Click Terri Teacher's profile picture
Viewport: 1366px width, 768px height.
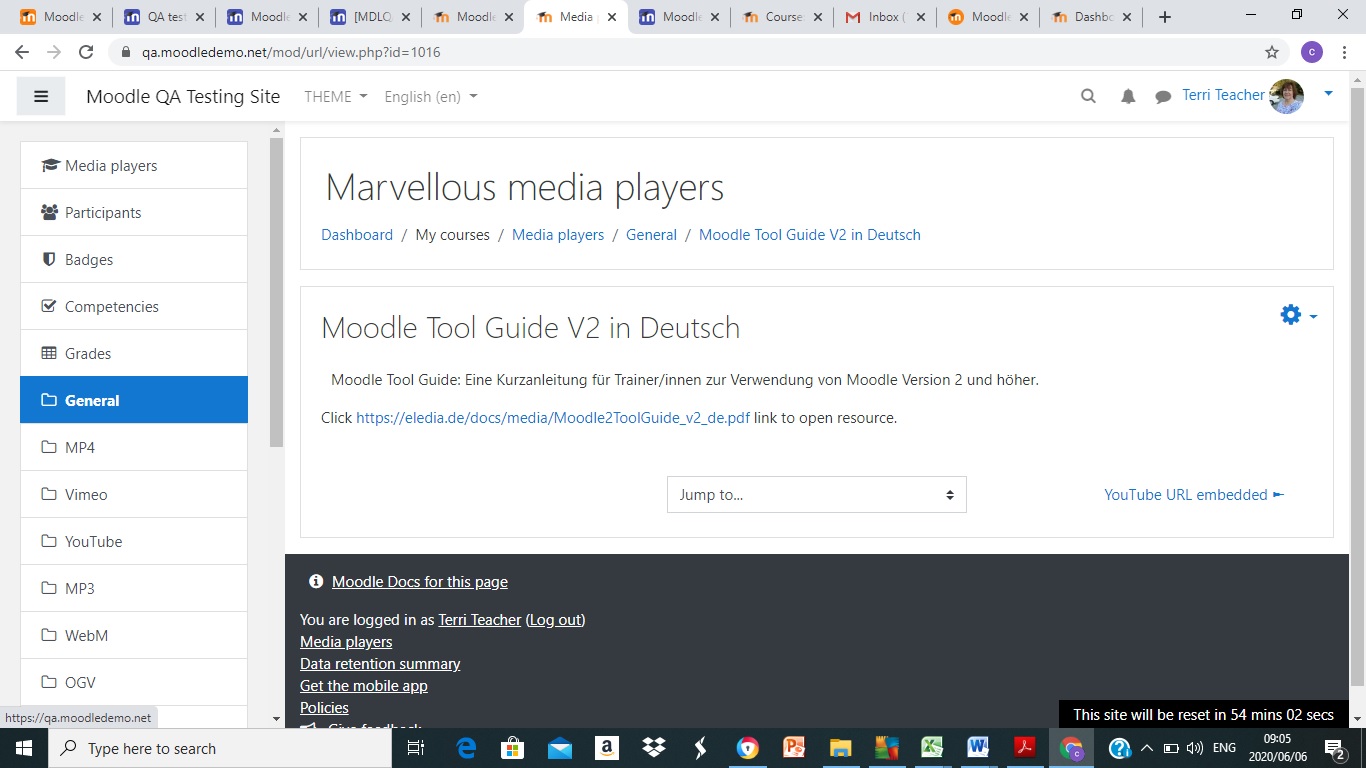point(1286,96)
